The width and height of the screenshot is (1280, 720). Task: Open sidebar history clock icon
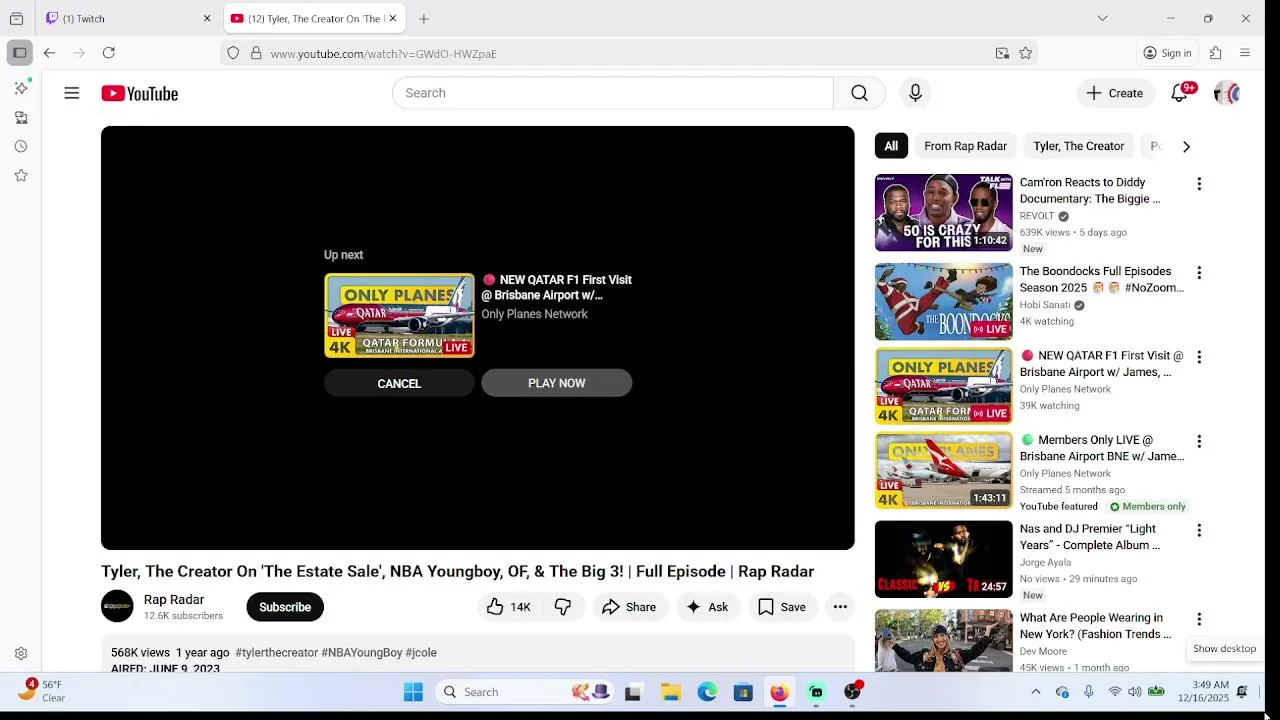(x=21, y=146)
